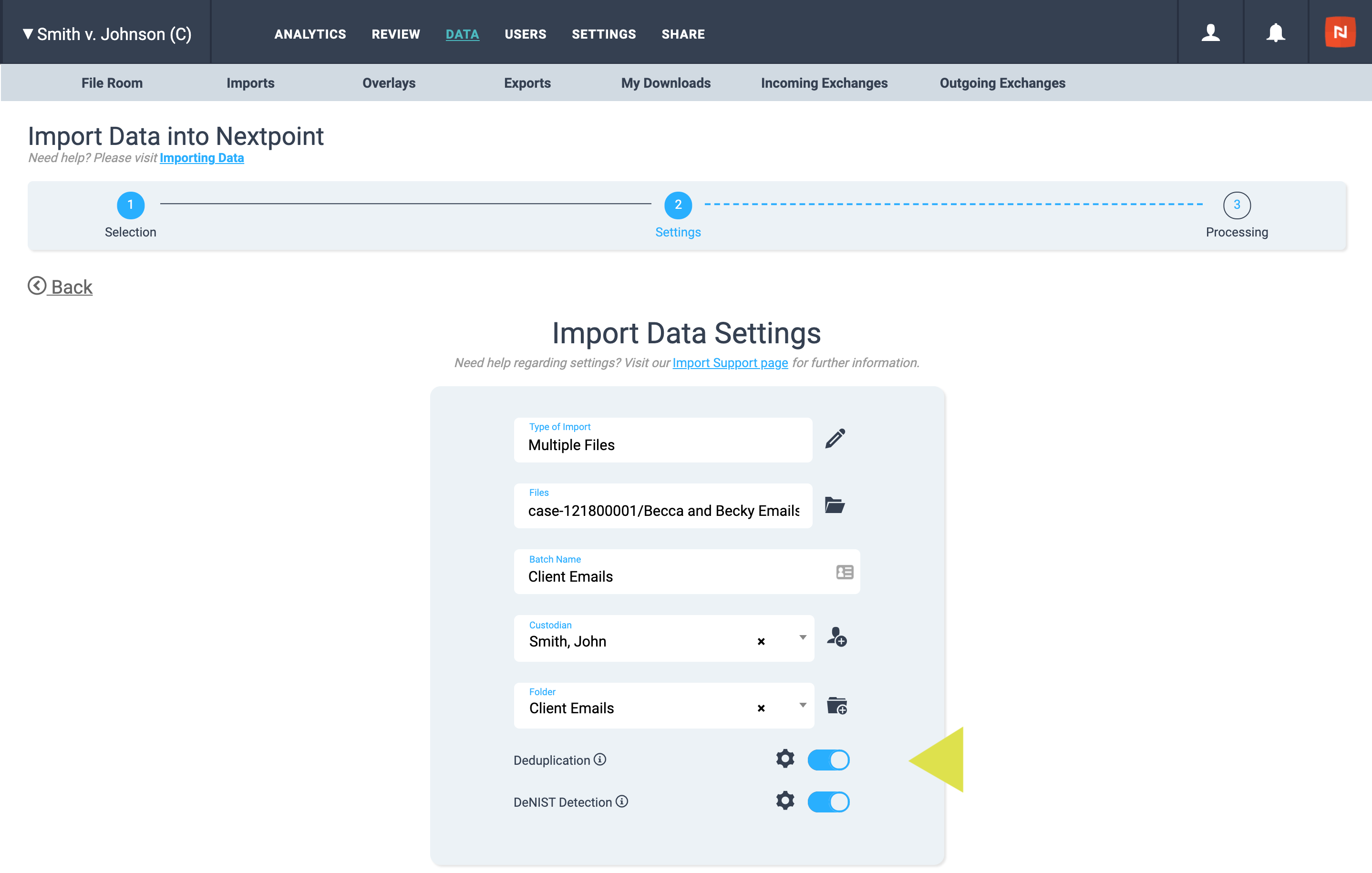Expand the Custodian dropdown arrow

point(803,638)
